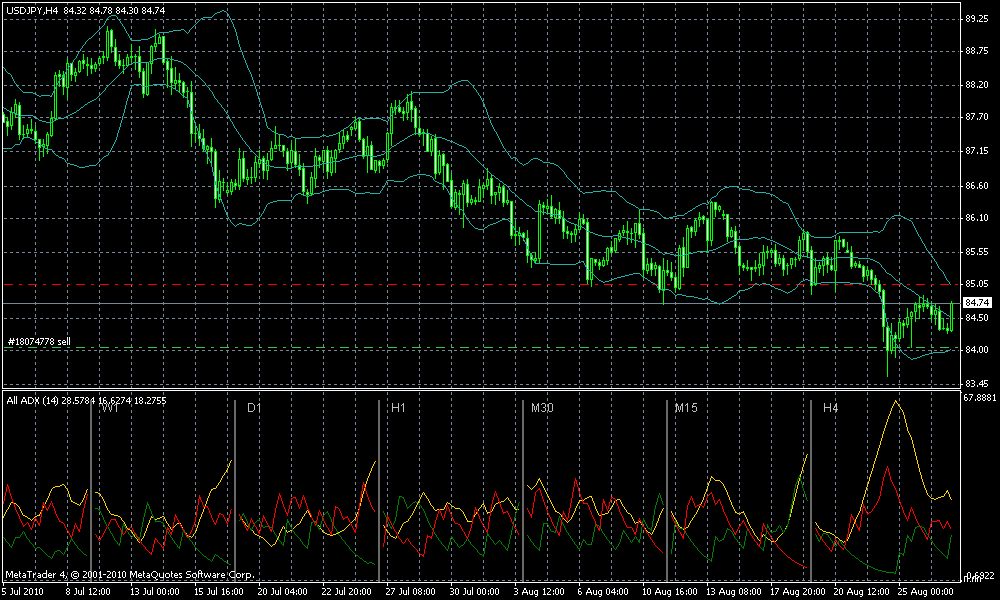Click the 84.50 price axis value
This screenshot has height=600, width=1000.
point(977,318)
